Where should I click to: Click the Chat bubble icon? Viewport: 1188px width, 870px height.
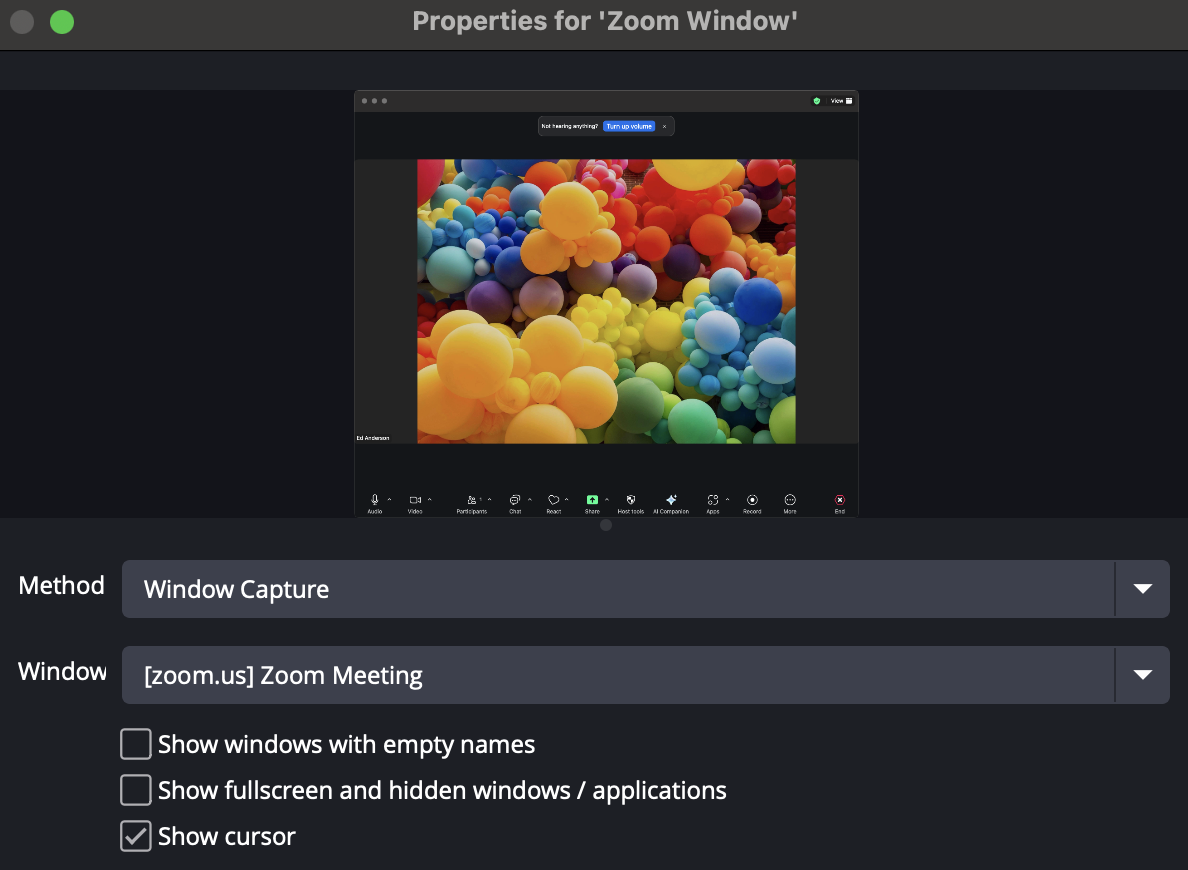514,499
